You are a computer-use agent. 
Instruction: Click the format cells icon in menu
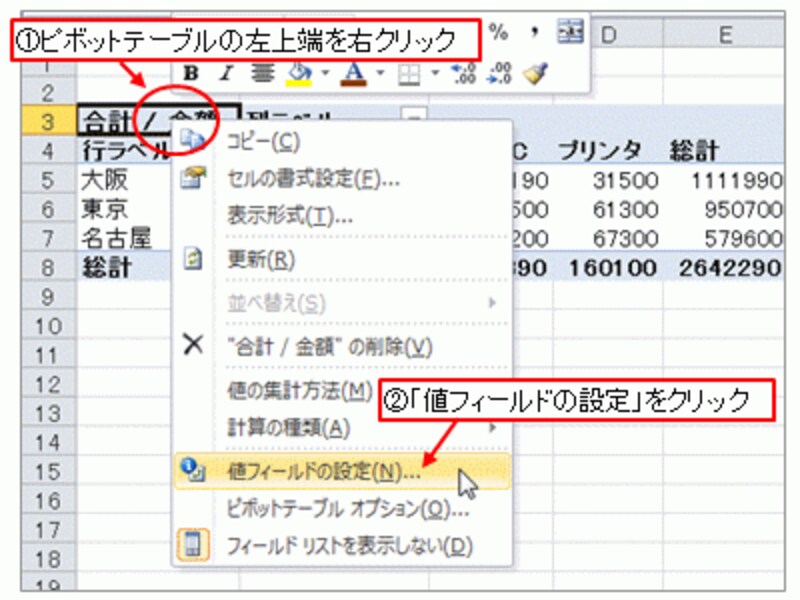tap(194, 178)
